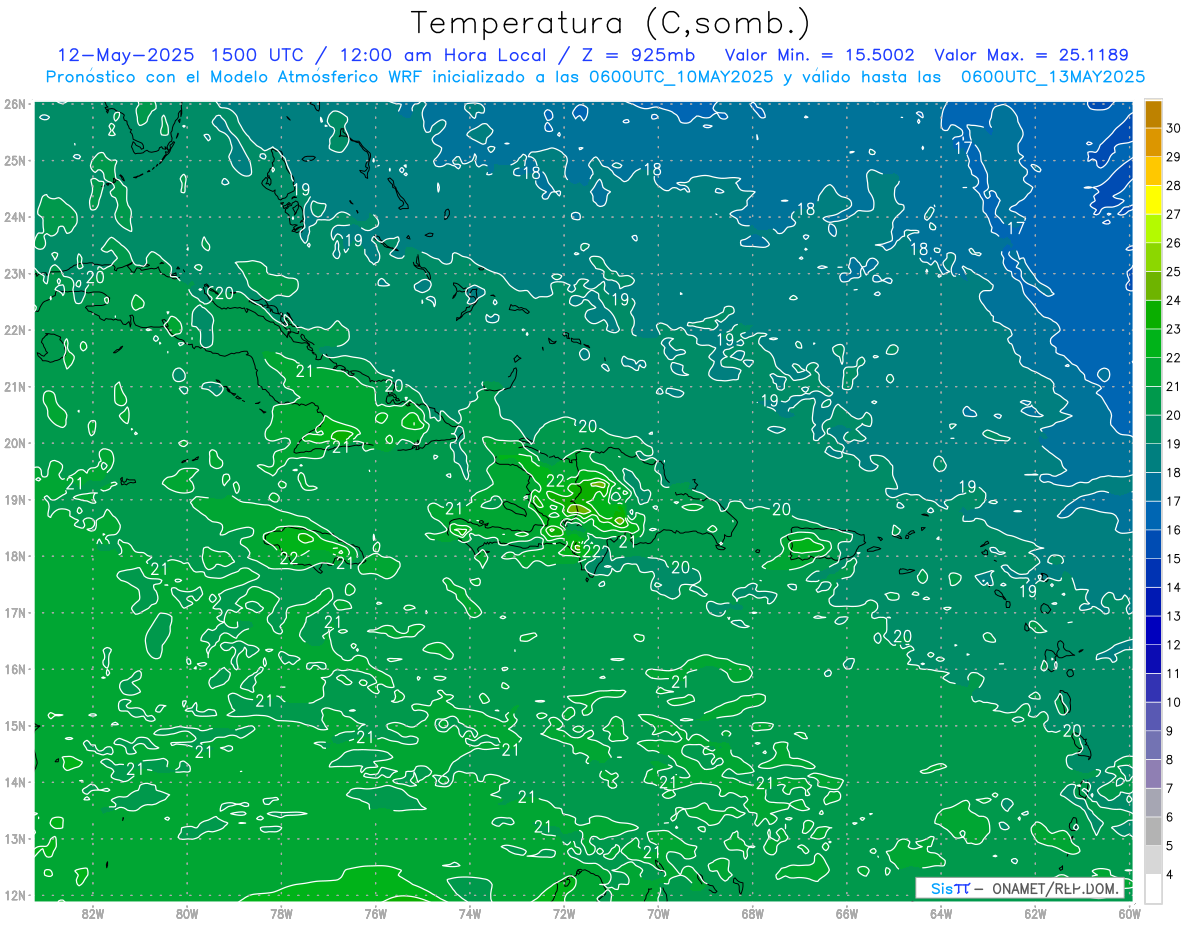Click the latitude axis label "22N"
The image size is (1200, 927).
pos(14,330)
